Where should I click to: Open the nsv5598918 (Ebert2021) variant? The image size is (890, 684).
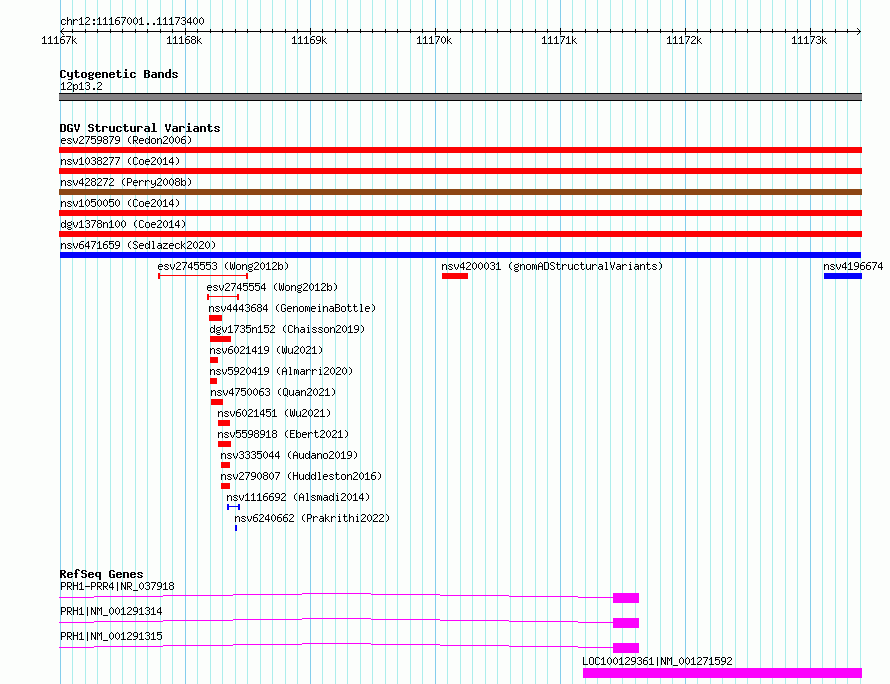click(x=283, y=434)
